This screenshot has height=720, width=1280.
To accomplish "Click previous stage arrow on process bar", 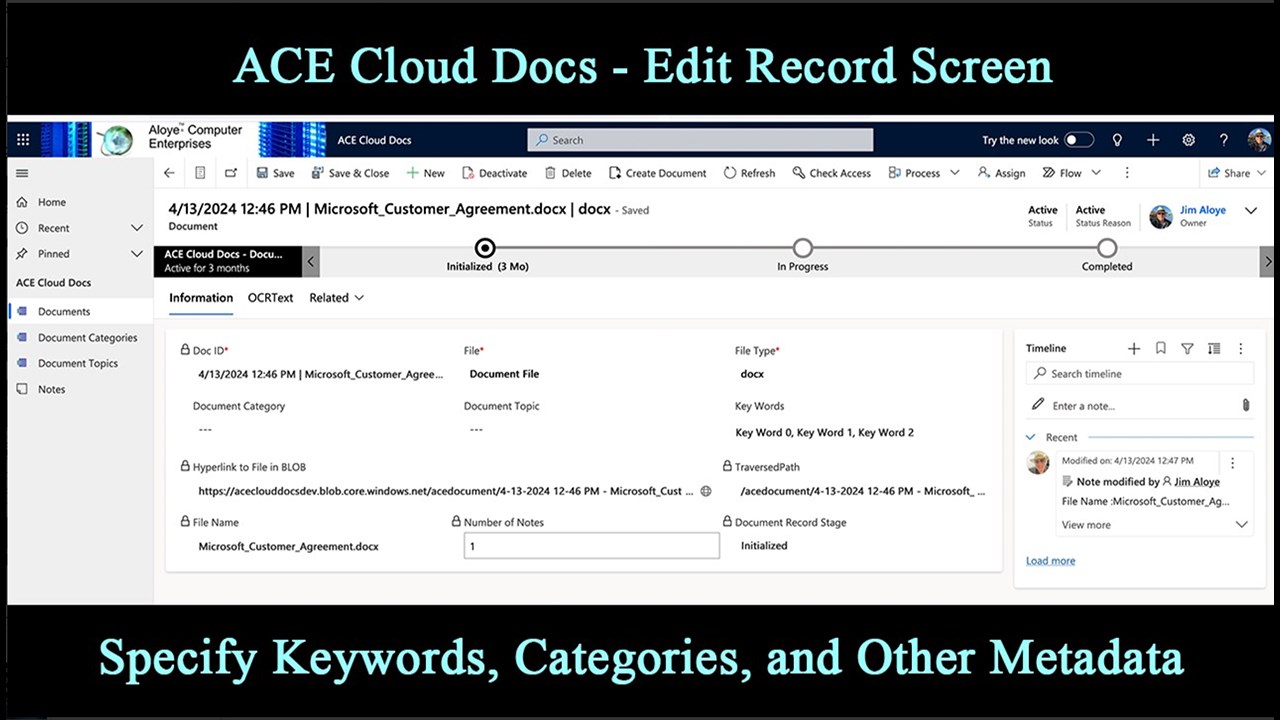I will [311, 261].
